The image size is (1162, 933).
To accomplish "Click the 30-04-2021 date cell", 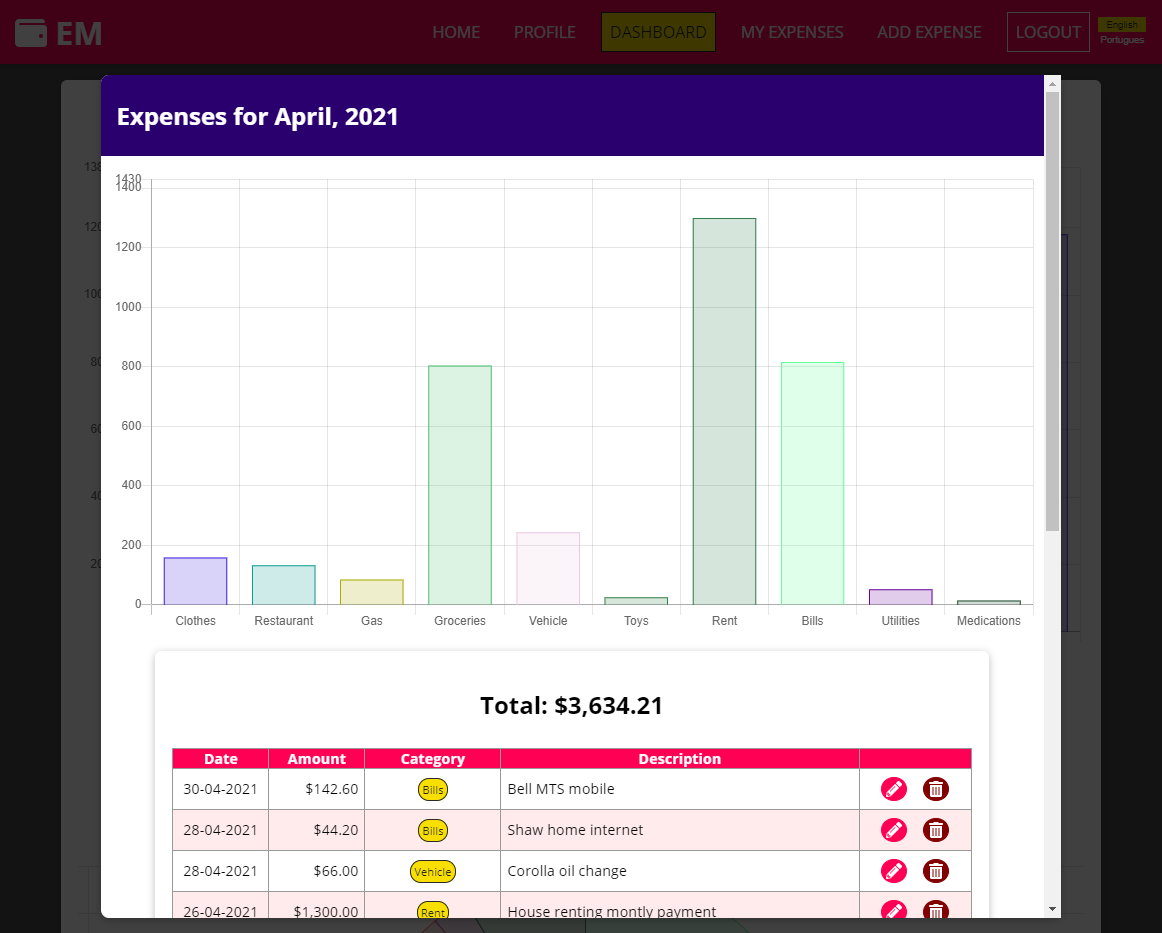I will click(x=221, y=789).
